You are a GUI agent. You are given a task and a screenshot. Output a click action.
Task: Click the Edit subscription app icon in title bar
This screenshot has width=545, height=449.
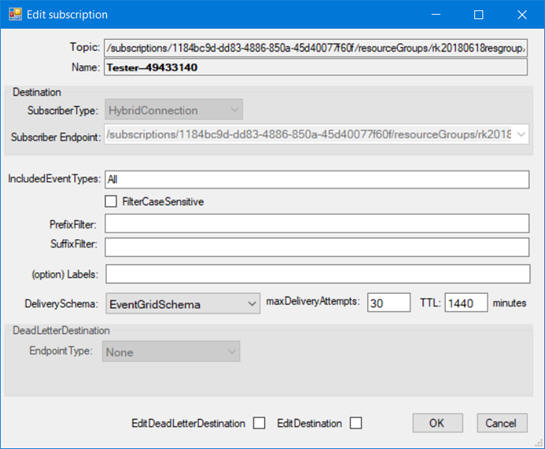point(15,14)
